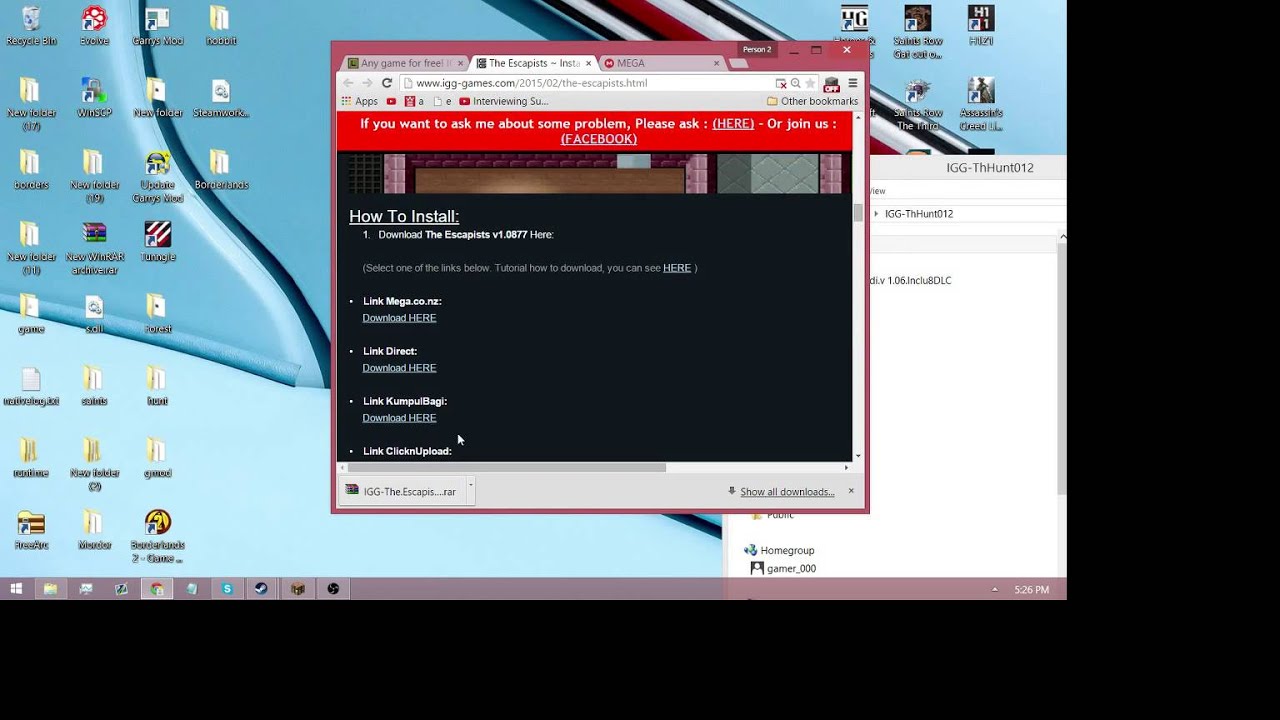
Task: Open OBS from the taskbar
Action: point(333,589)
